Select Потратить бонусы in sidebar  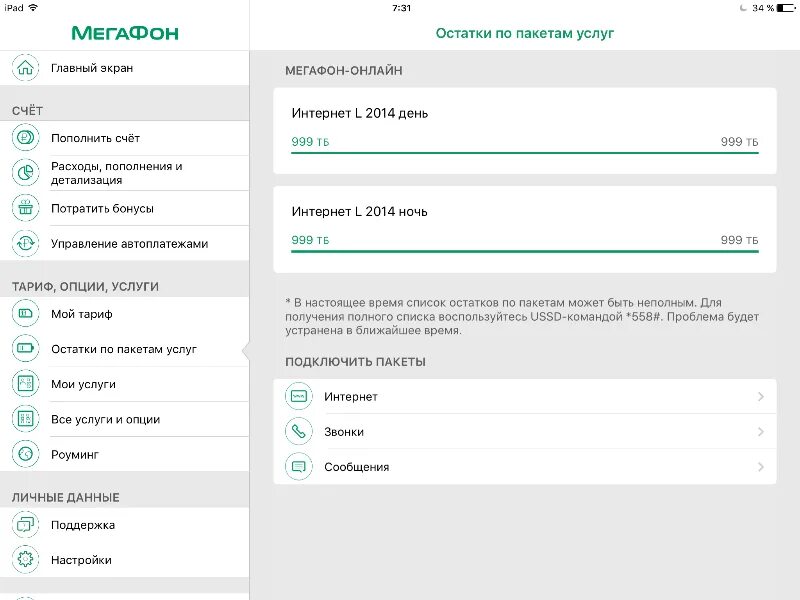point(124,208)
